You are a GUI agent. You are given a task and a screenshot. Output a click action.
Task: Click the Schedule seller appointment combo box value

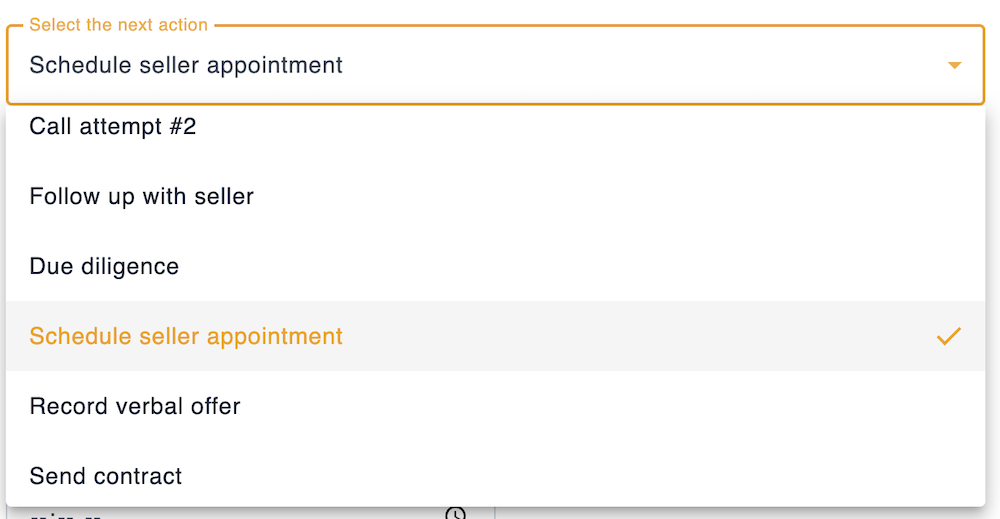coord(186,66)
